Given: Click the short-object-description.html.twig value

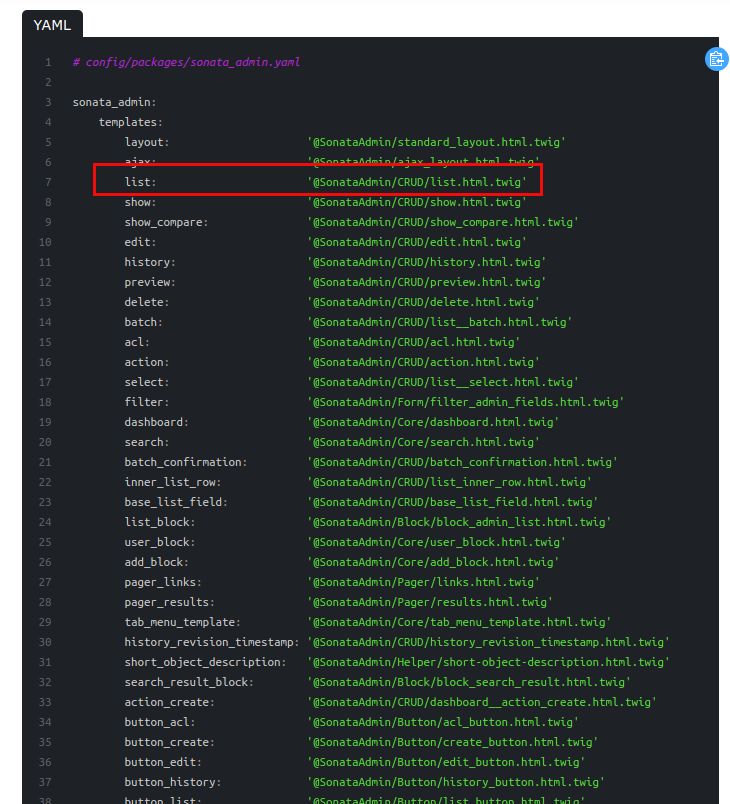Looking at the screenshot, I should (486, 662).
